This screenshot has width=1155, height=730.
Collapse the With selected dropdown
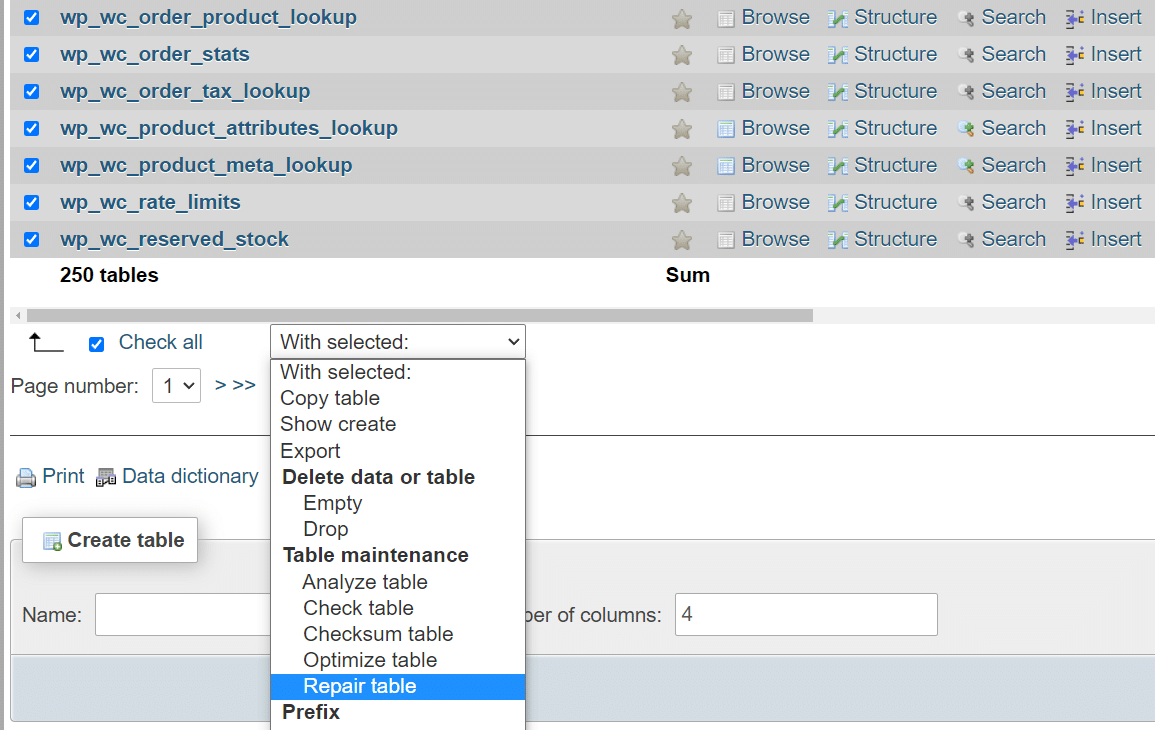coord(397,341)
